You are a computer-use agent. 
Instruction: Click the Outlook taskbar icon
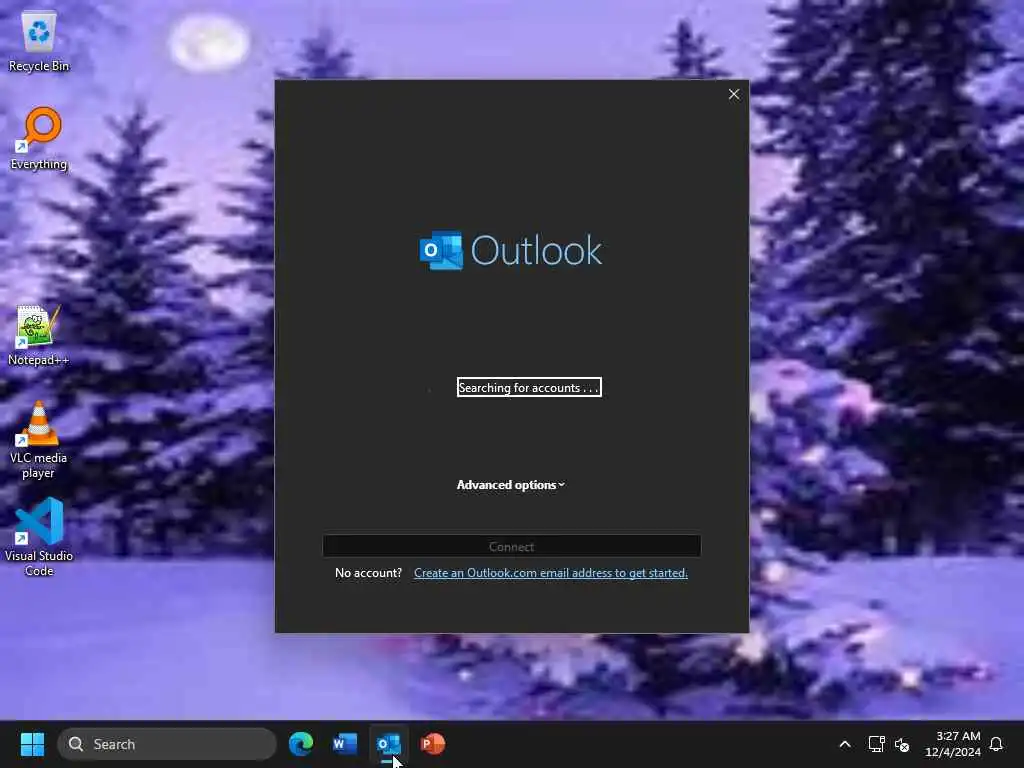(389, 744)
